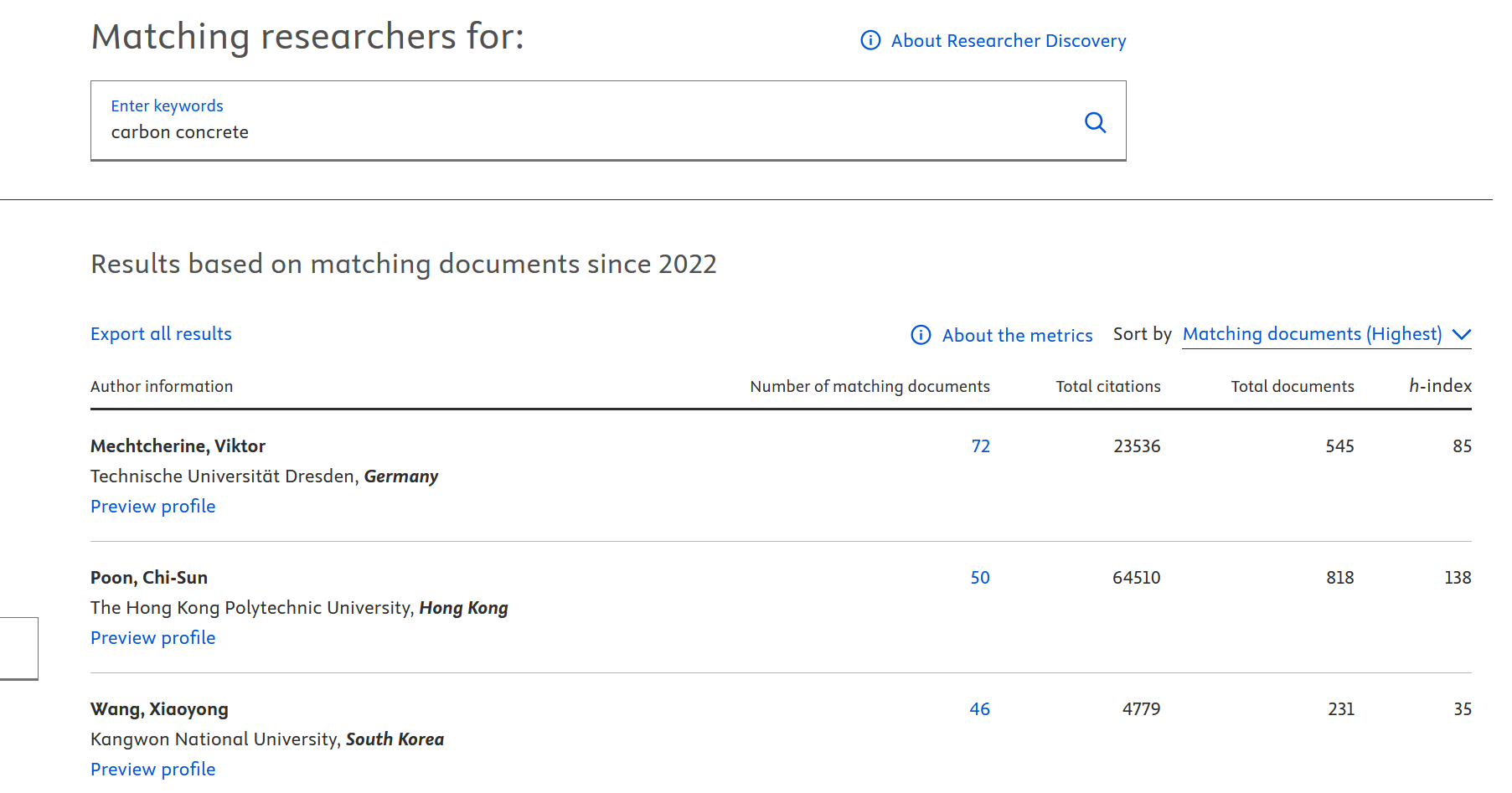This screenshot has height=793, width=1512.
Task: Open the About Researcher Discovery link
Action: coord(1008,40)
